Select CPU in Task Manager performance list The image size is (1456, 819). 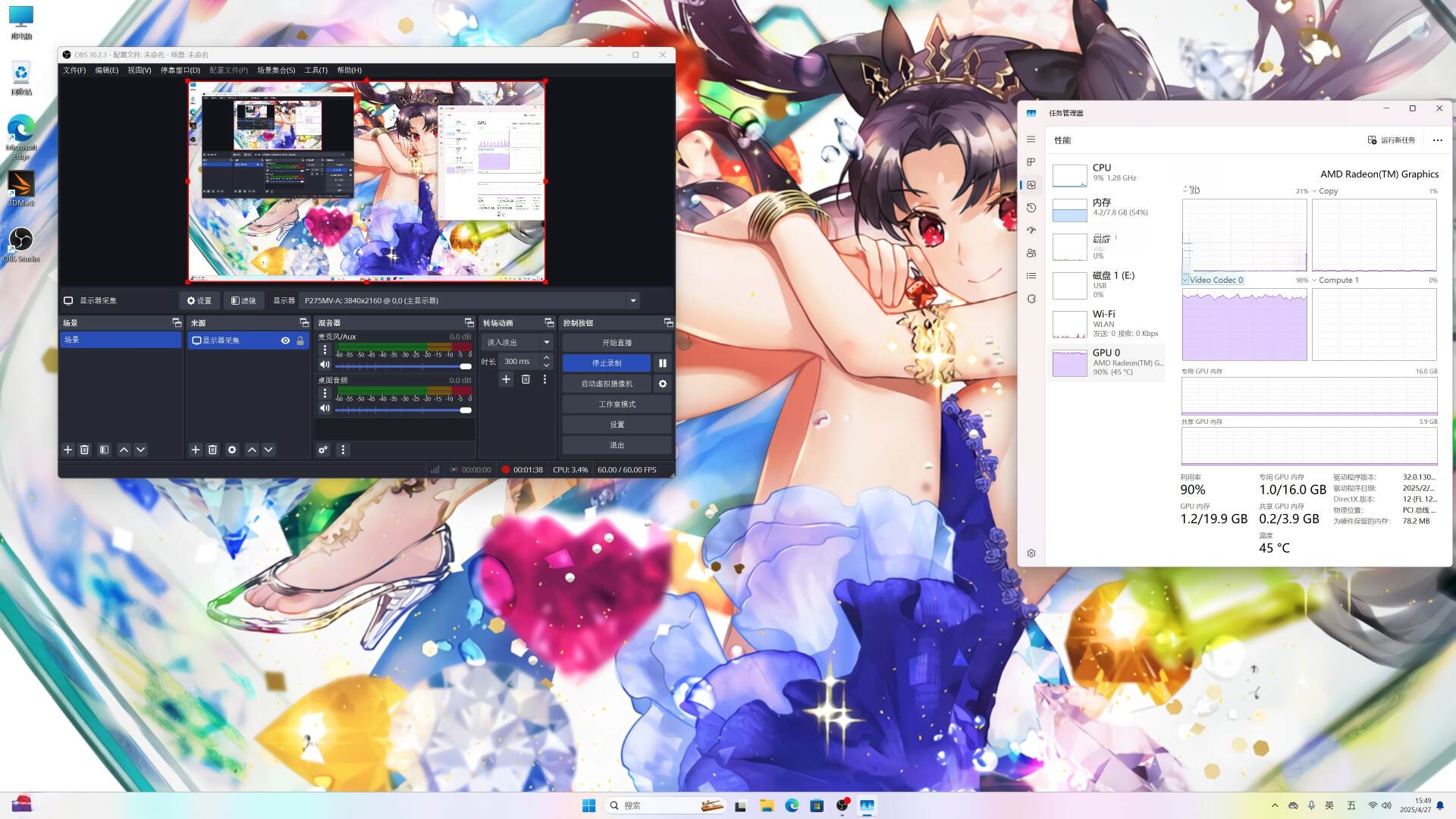pyautogui.click(x=1106, y=174)
